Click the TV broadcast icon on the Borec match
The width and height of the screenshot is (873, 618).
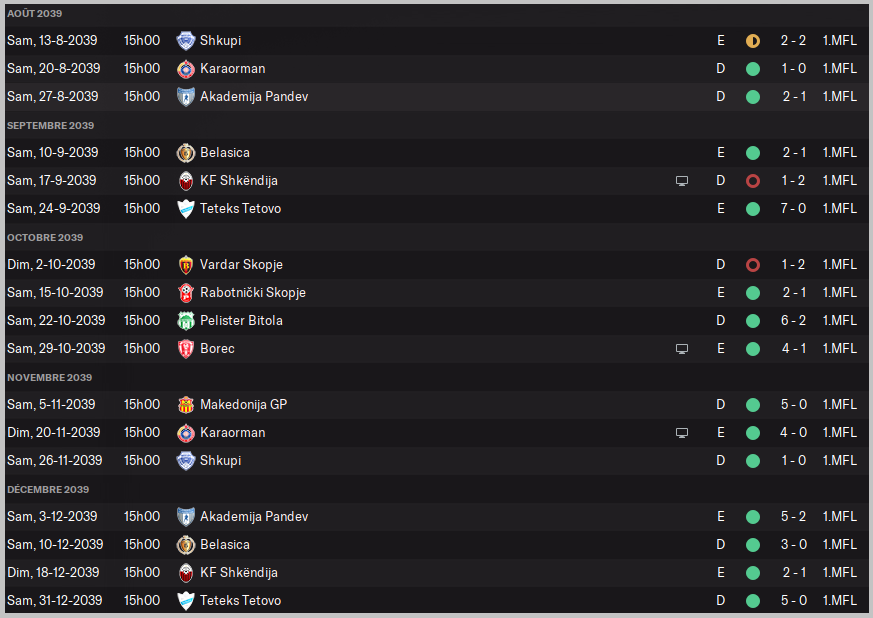[x=682, y=349]
